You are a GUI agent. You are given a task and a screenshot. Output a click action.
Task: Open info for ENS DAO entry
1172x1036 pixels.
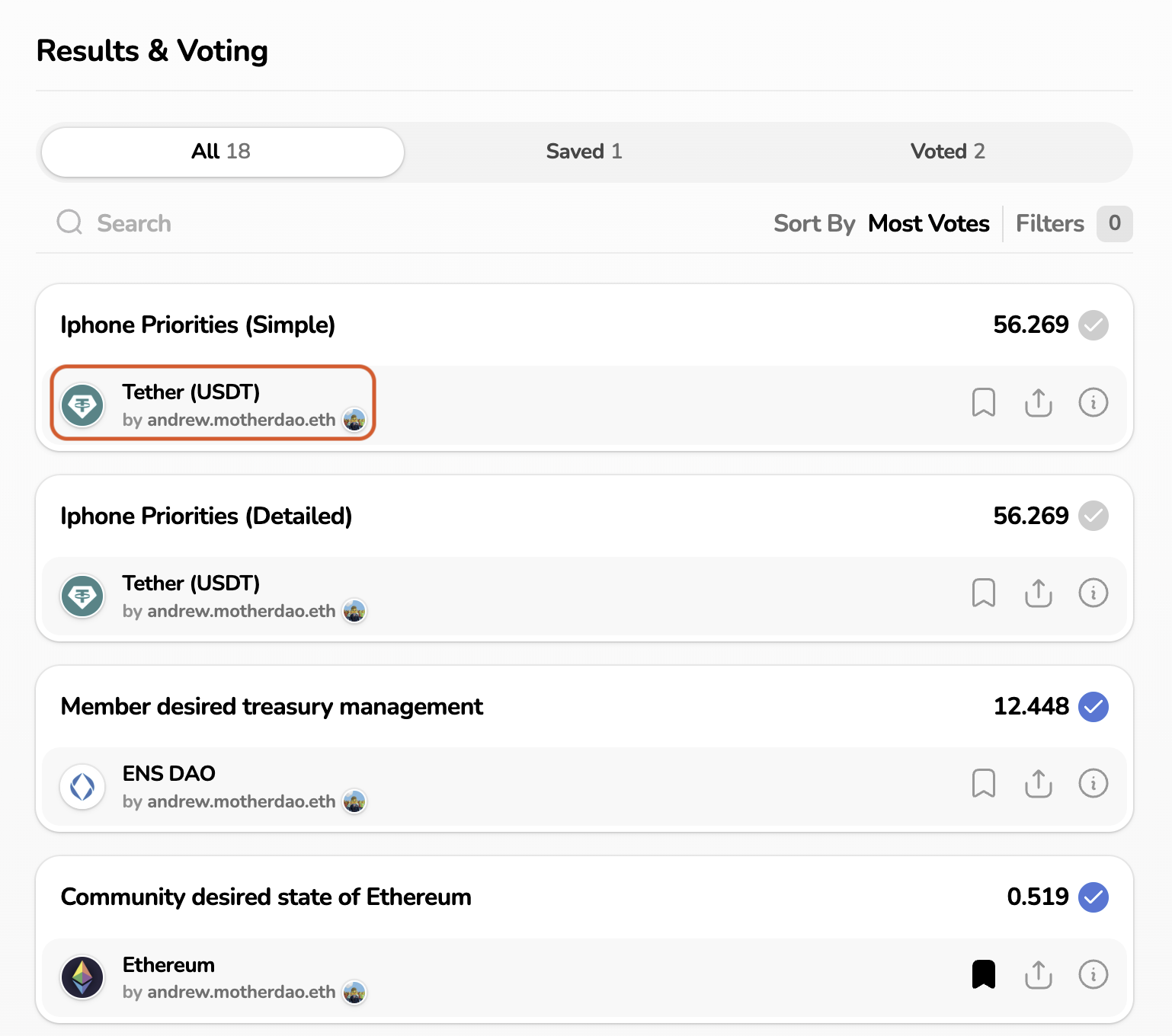[x=1094, y=783]
